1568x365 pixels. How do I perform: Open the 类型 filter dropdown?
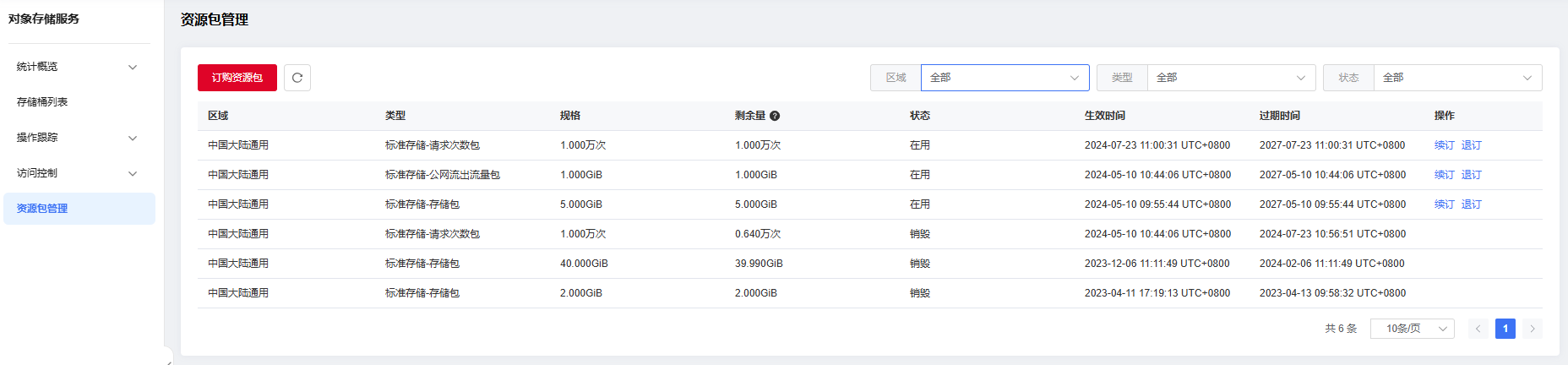coord(1230,78)
